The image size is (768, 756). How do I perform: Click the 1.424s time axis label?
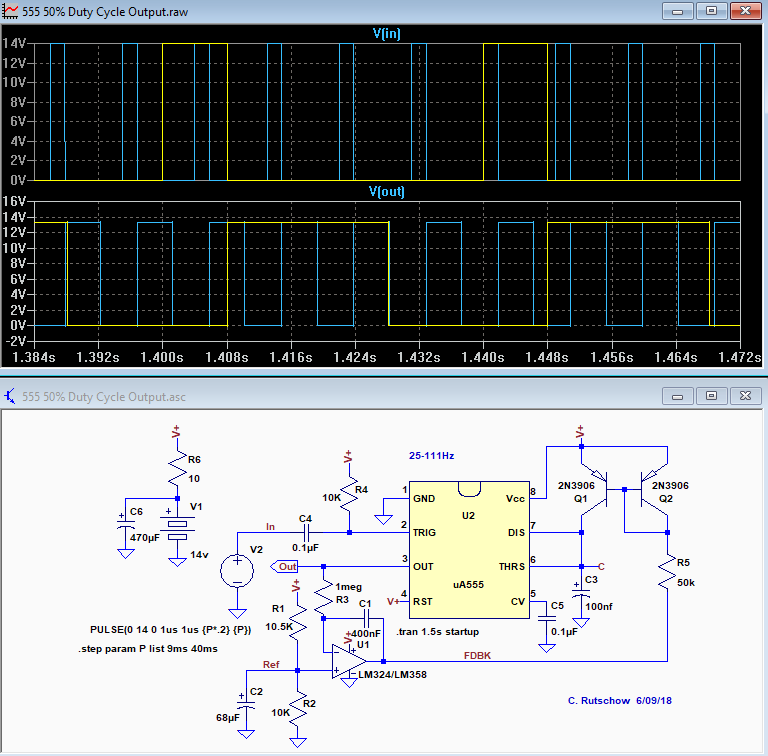355,357
